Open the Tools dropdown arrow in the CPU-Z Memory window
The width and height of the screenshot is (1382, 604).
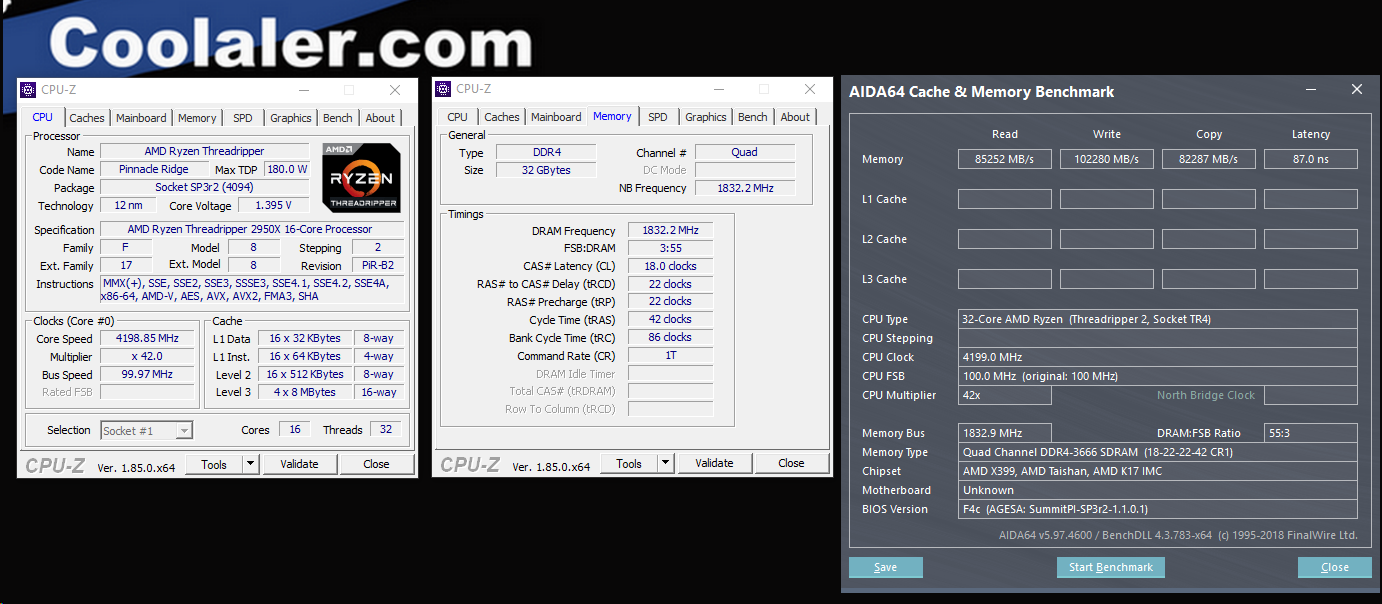tap(665, 463)
